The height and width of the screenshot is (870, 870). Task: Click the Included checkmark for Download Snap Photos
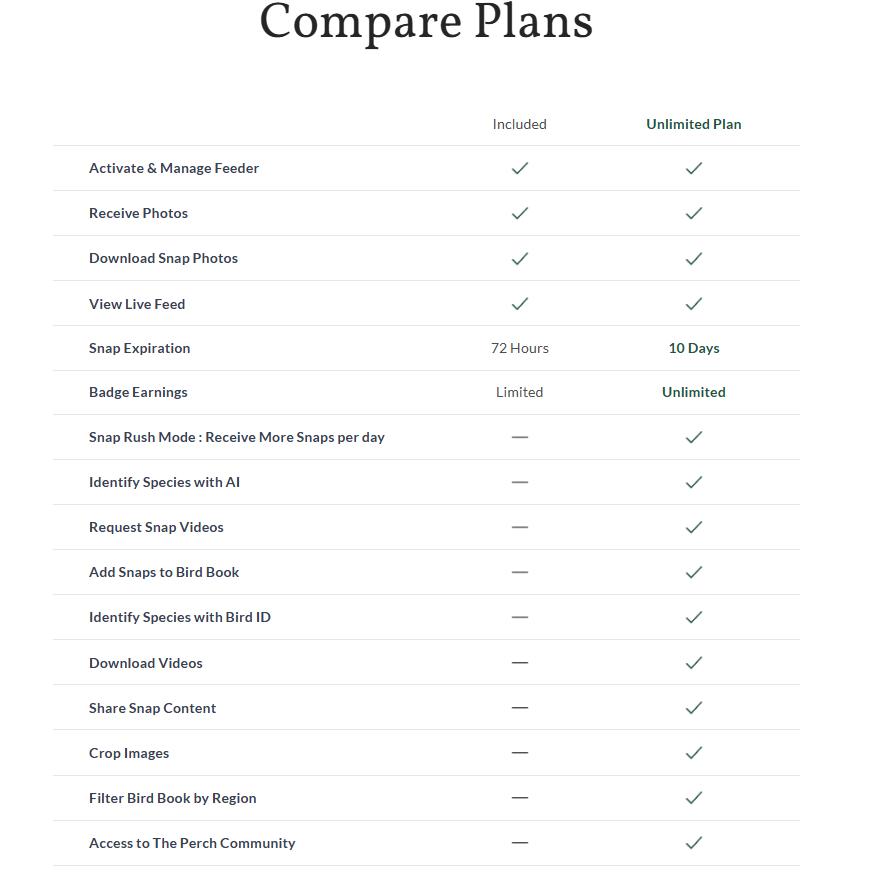point(519,259)
